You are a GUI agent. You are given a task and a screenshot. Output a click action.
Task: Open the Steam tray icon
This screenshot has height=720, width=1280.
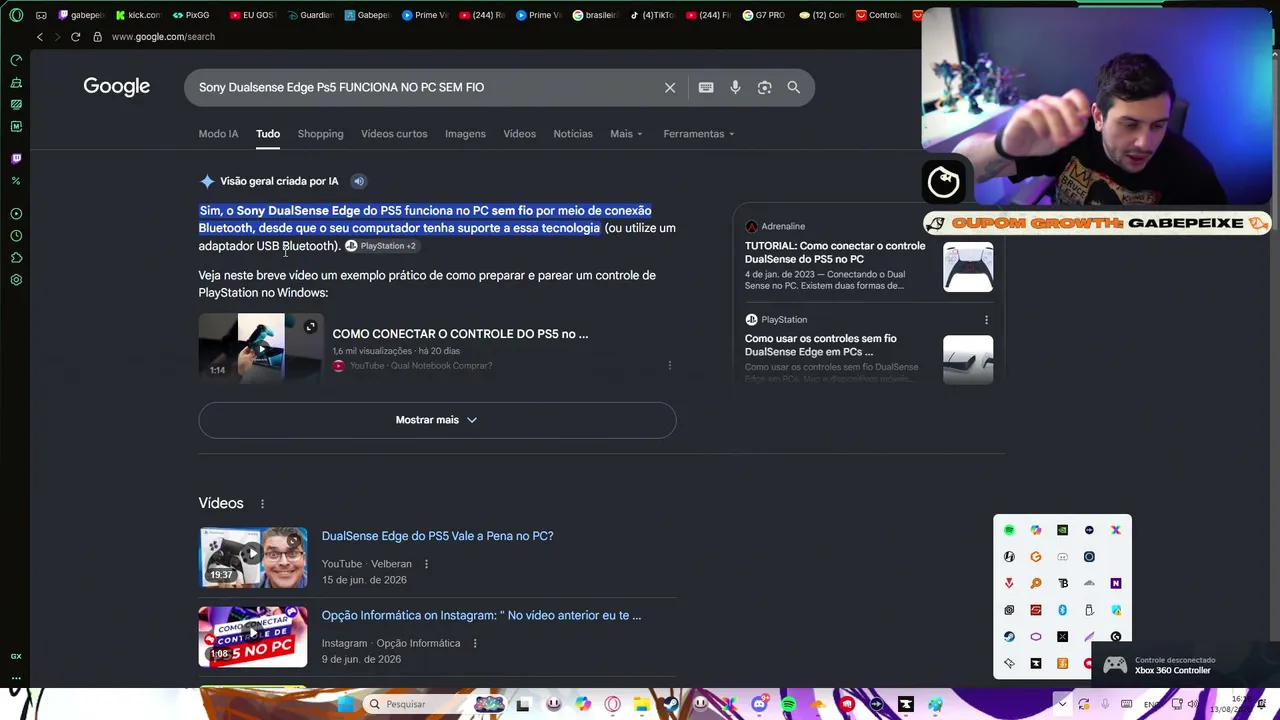1009,637
